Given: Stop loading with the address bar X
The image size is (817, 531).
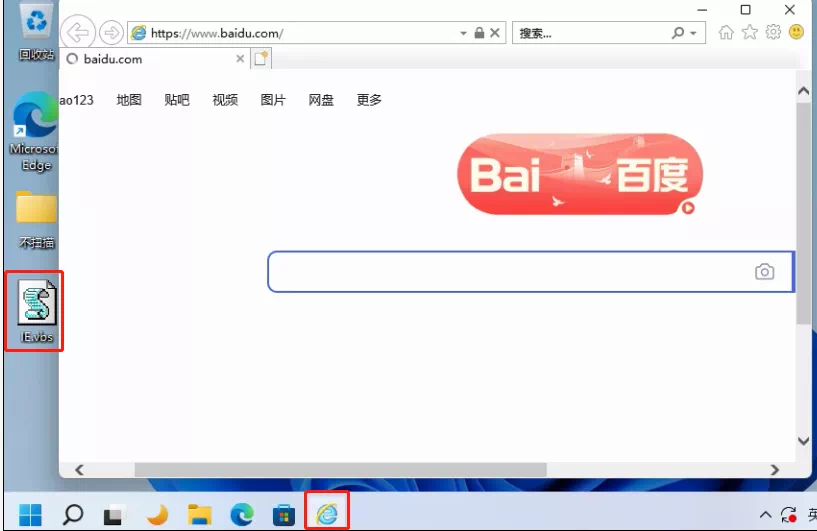Looking at the screenshot, I should 495,33.
